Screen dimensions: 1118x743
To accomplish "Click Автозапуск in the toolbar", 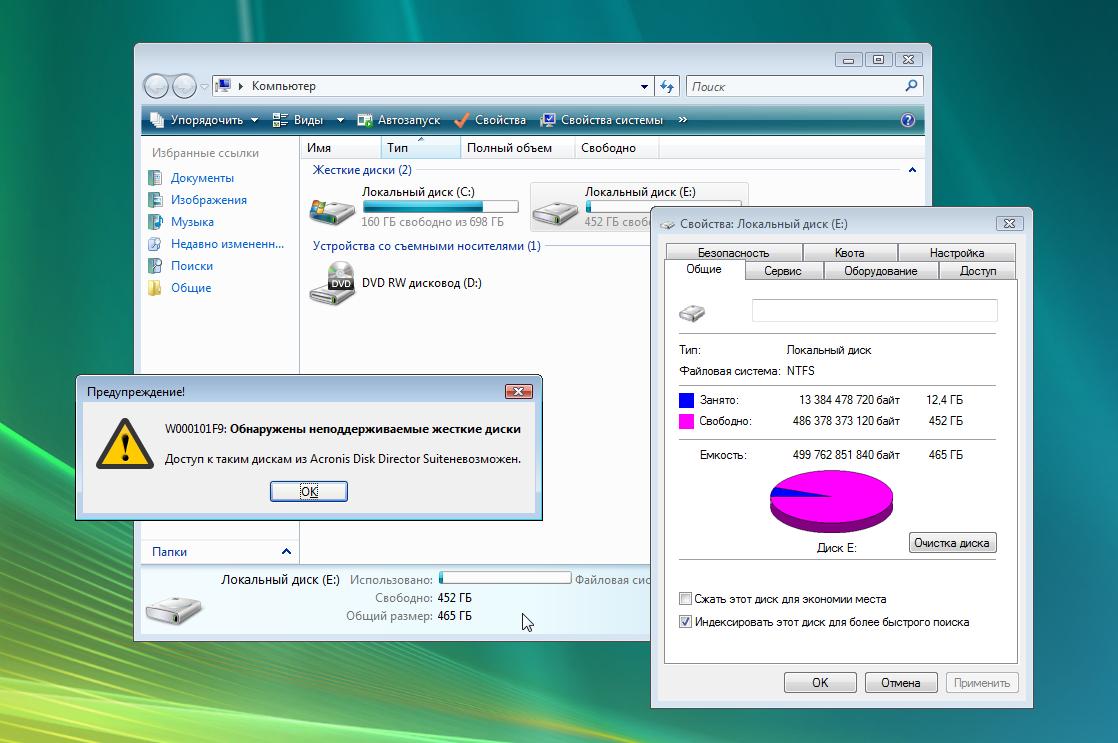I will coord(399,120).
